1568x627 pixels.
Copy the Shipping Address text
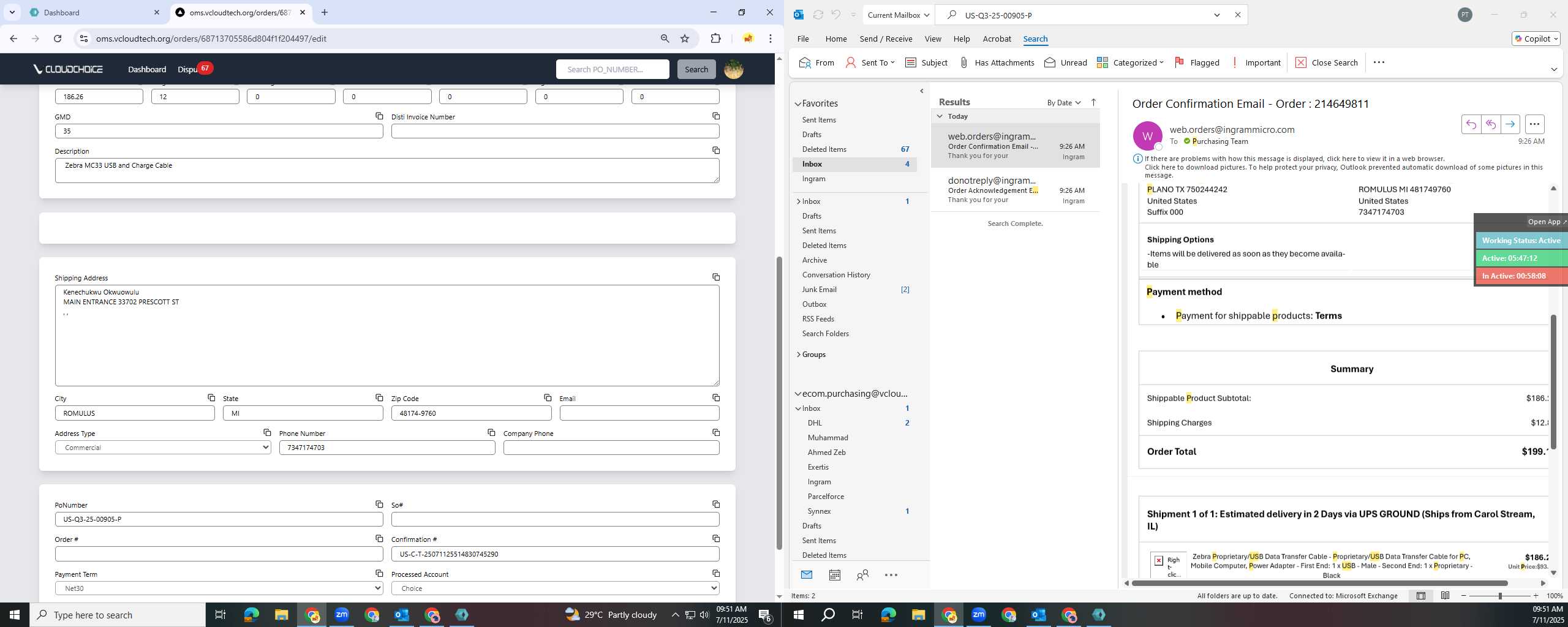point(715,277)
